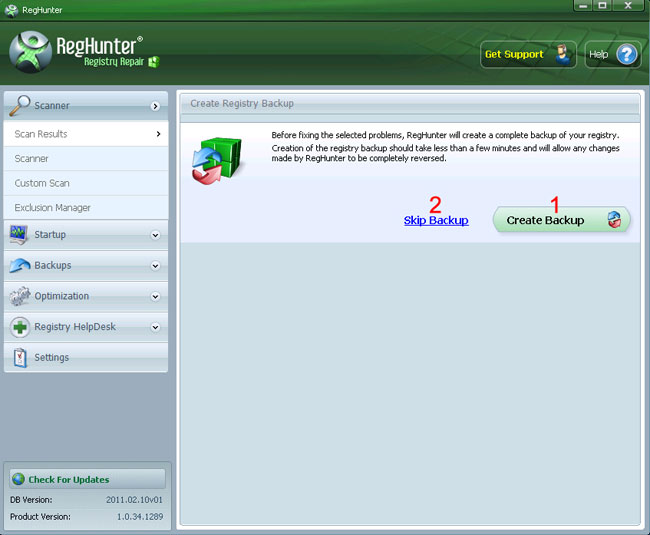
Task: Click the Settings clipboard icon
Action: coord(19,357)
